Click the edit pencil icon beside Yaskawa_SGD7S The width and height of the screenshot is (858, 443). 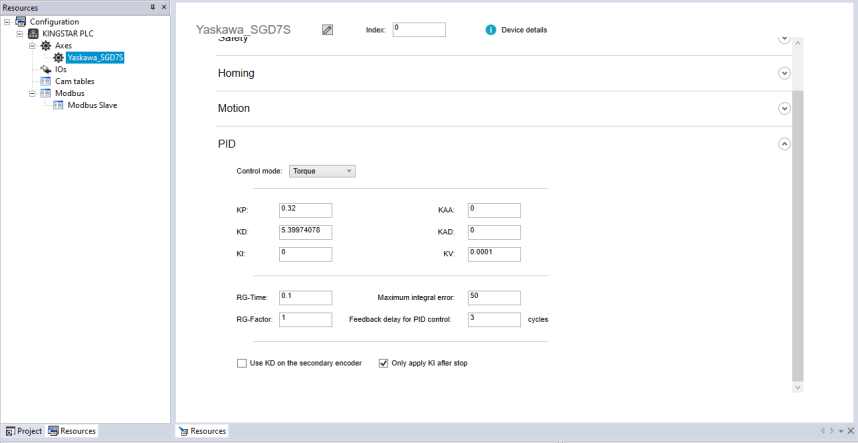[327, 30]
